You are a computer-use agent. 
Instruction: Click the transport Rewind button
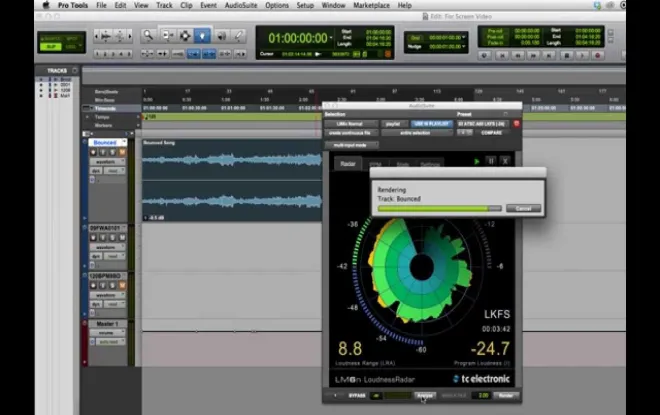(518, 55)
